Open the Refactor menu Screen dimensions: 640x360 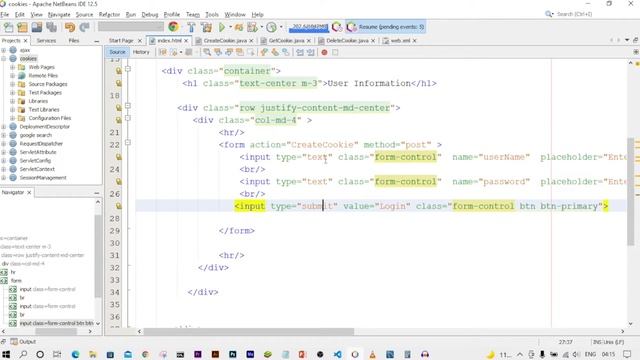tap(109, 14)
